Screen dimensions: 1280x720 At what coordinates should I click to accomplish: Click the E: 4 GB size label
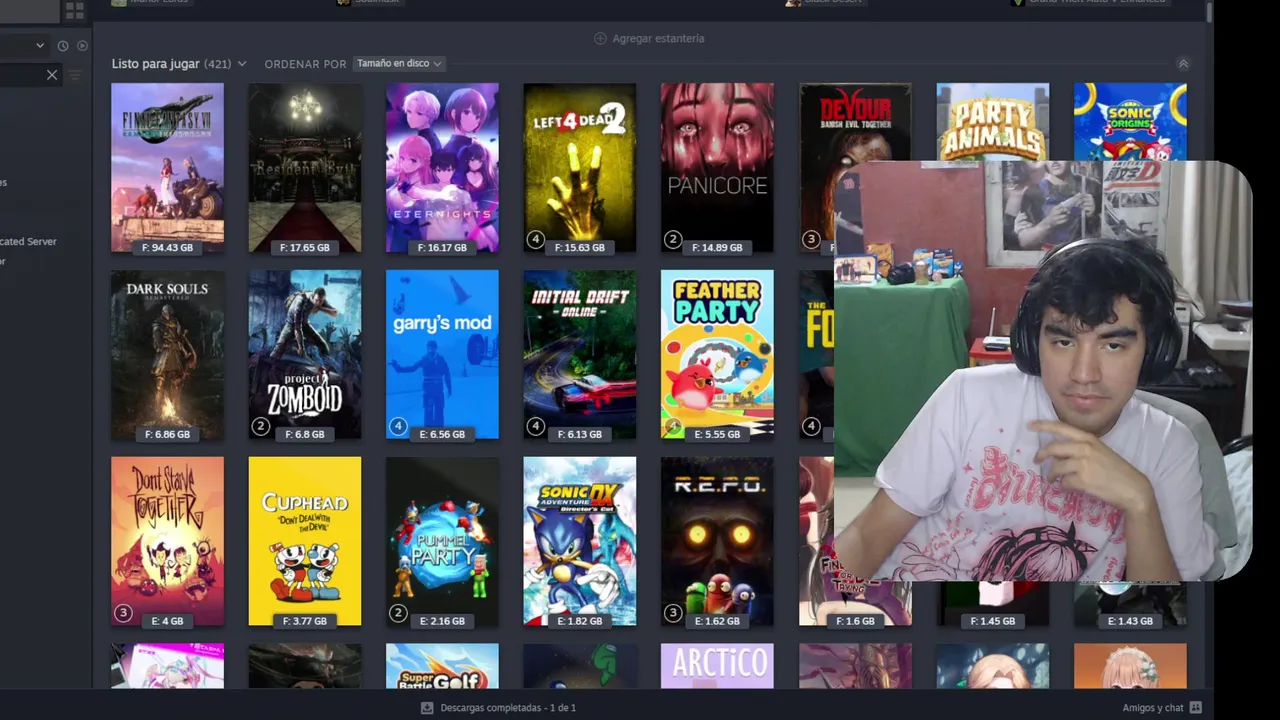(167, 621)
